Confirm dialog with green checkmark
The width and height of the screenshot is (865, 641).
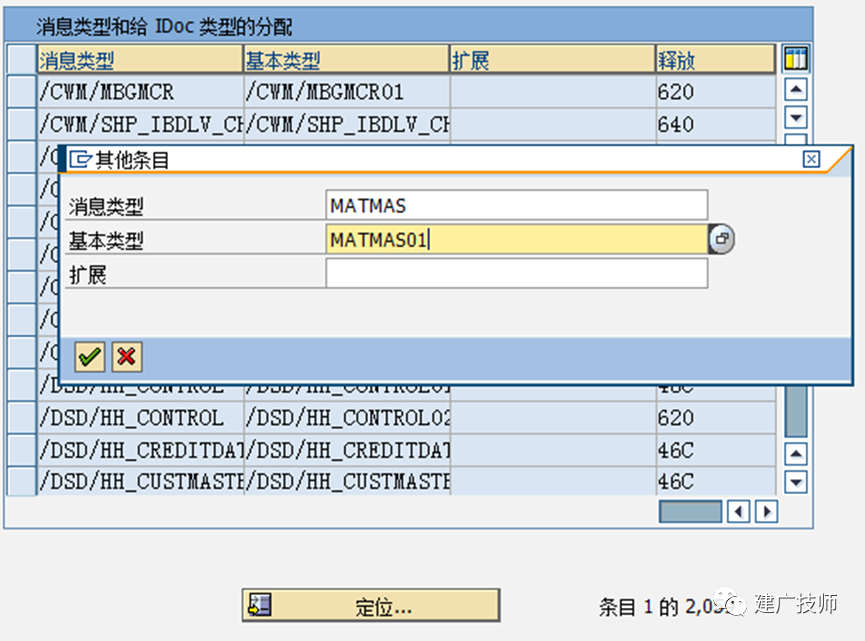click(89, 357)
